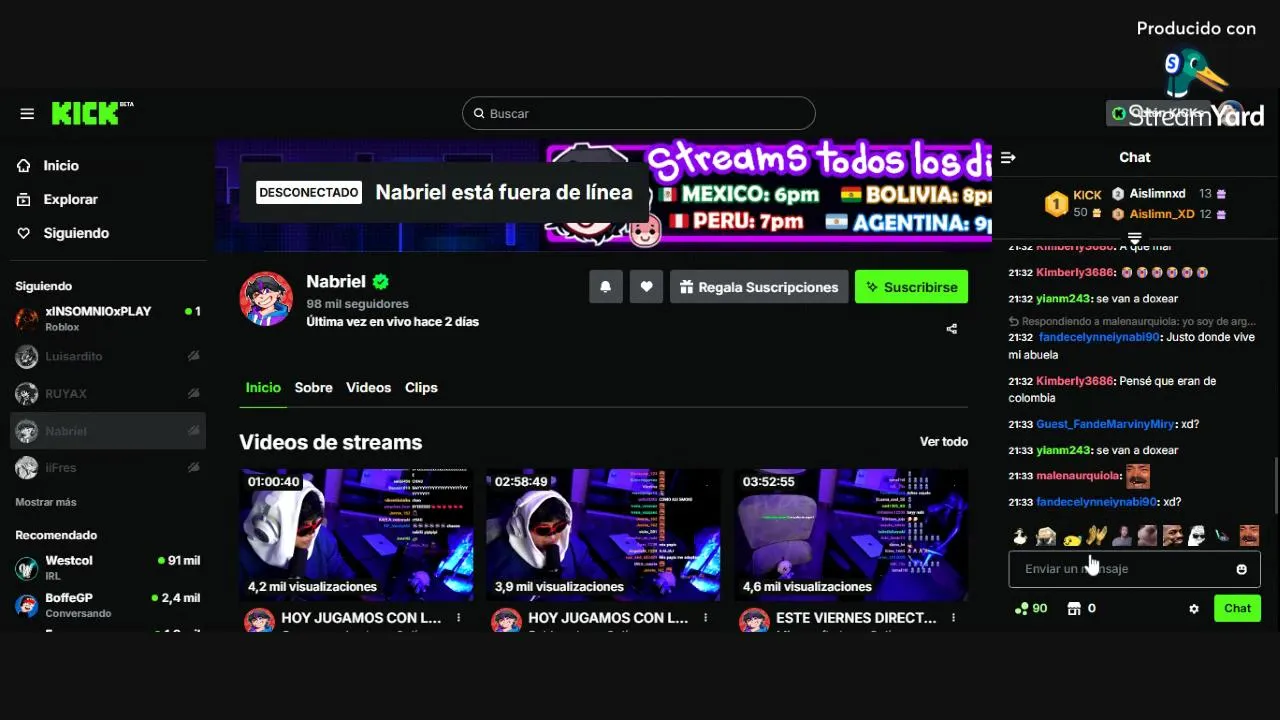Select the yellow duck emote
This screenshot has width=1280, height=720.
1071,538
